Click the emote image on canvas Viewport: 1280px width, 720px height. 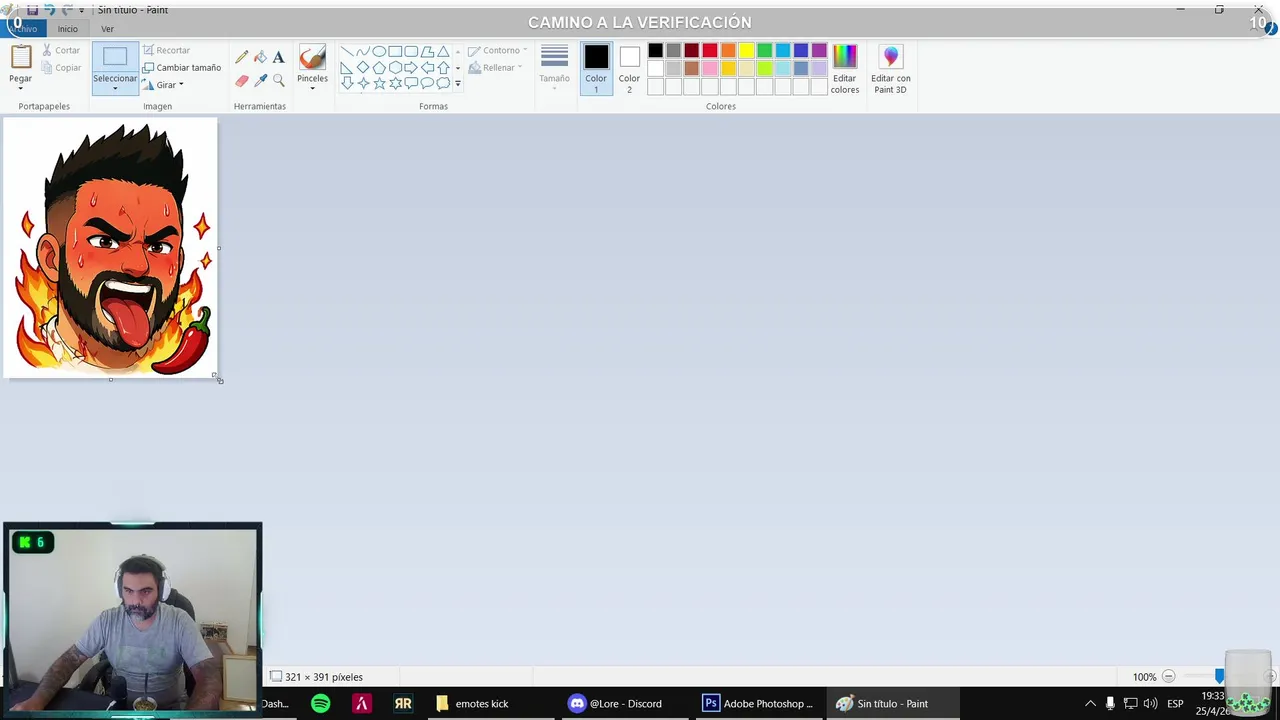click(x=111, y=248)
